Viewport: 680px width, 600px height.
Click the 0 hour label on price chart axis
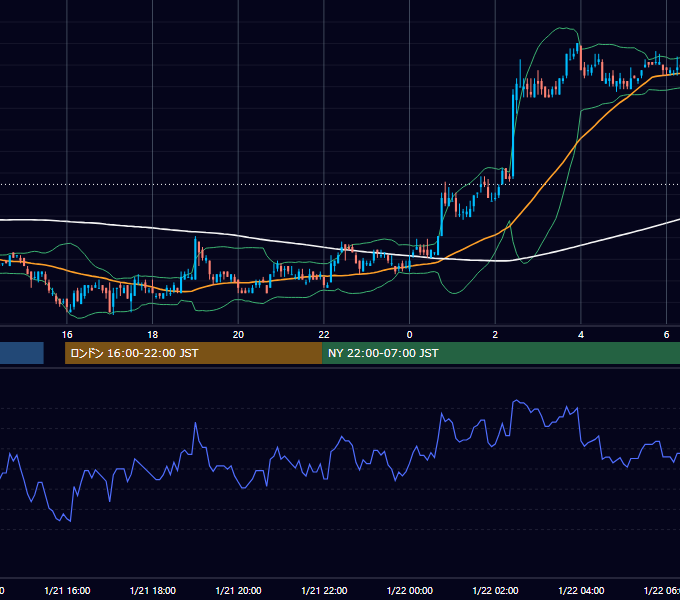pyautogui.click(x=409, y=335)
